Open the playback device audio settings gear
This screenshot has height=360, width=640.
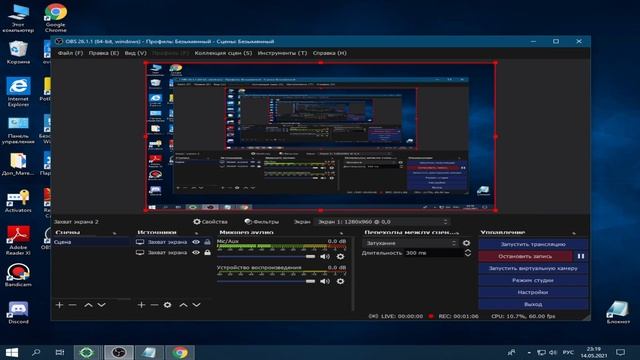pos(340,281)
